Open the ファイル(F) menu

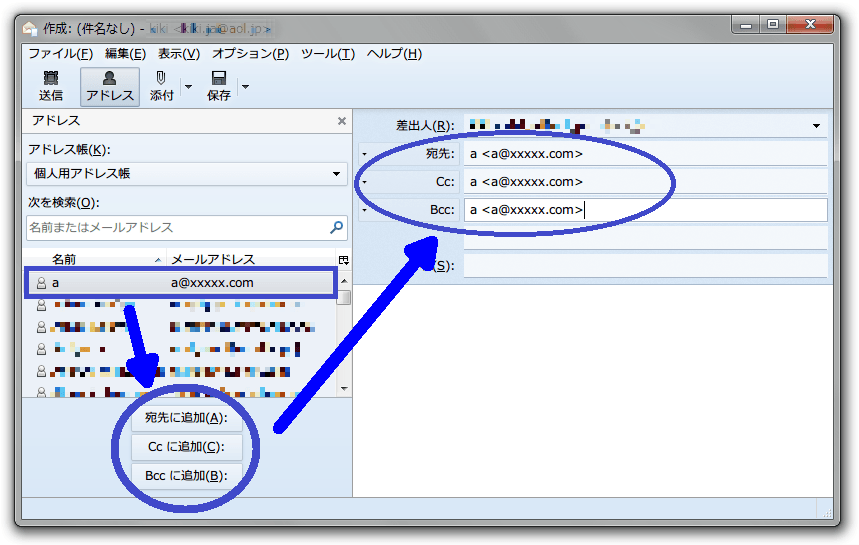[x=60, y=54]
